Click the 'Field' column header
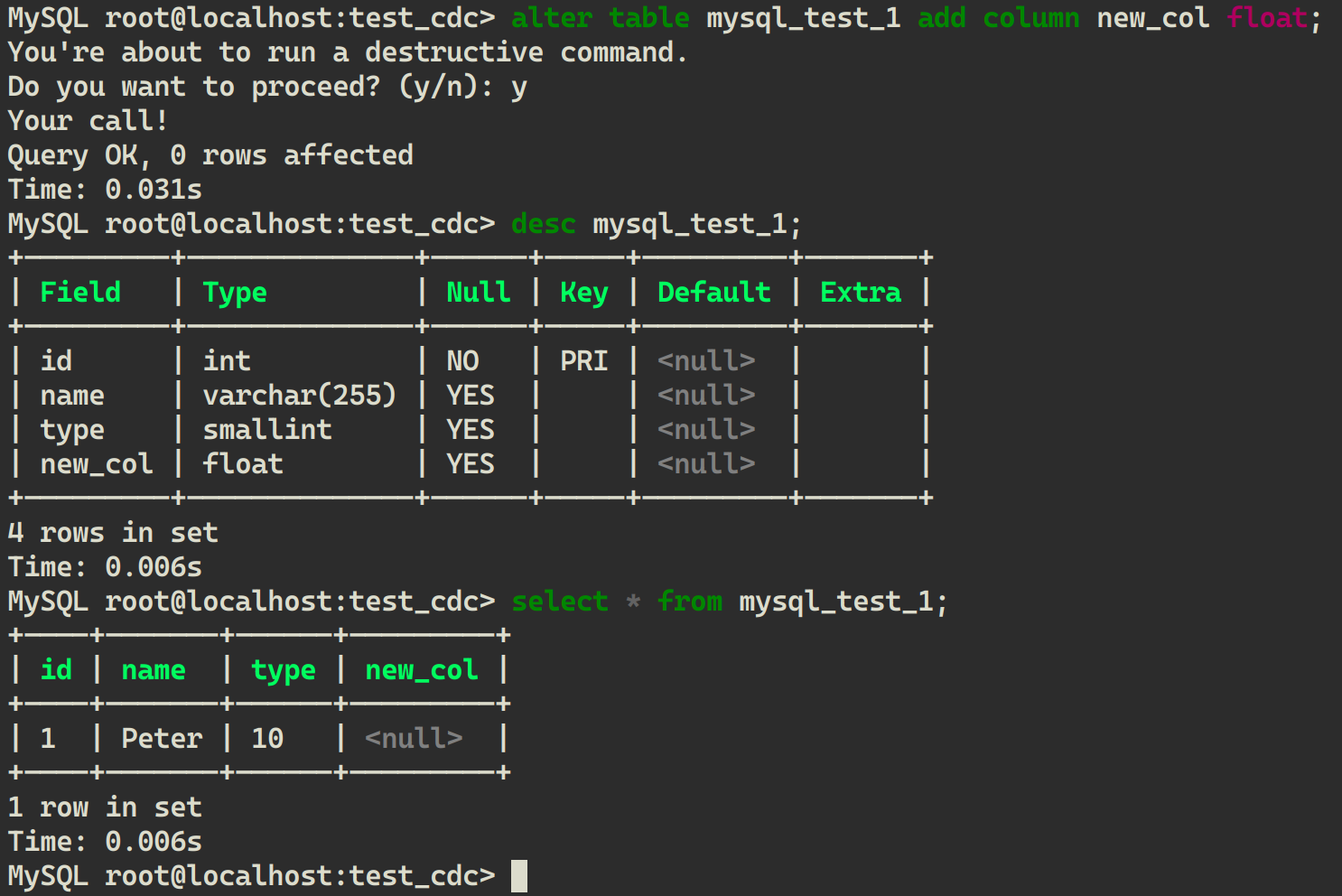Screen dimensions: 1342x896 coord(80,293)
